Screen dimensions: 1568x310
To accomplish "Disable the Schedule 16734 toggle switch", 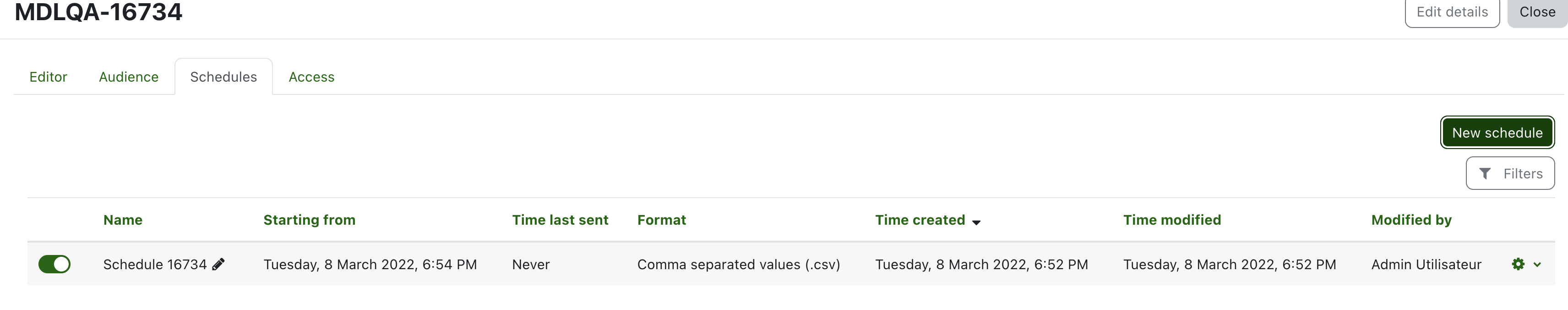I will pos(54,264).
